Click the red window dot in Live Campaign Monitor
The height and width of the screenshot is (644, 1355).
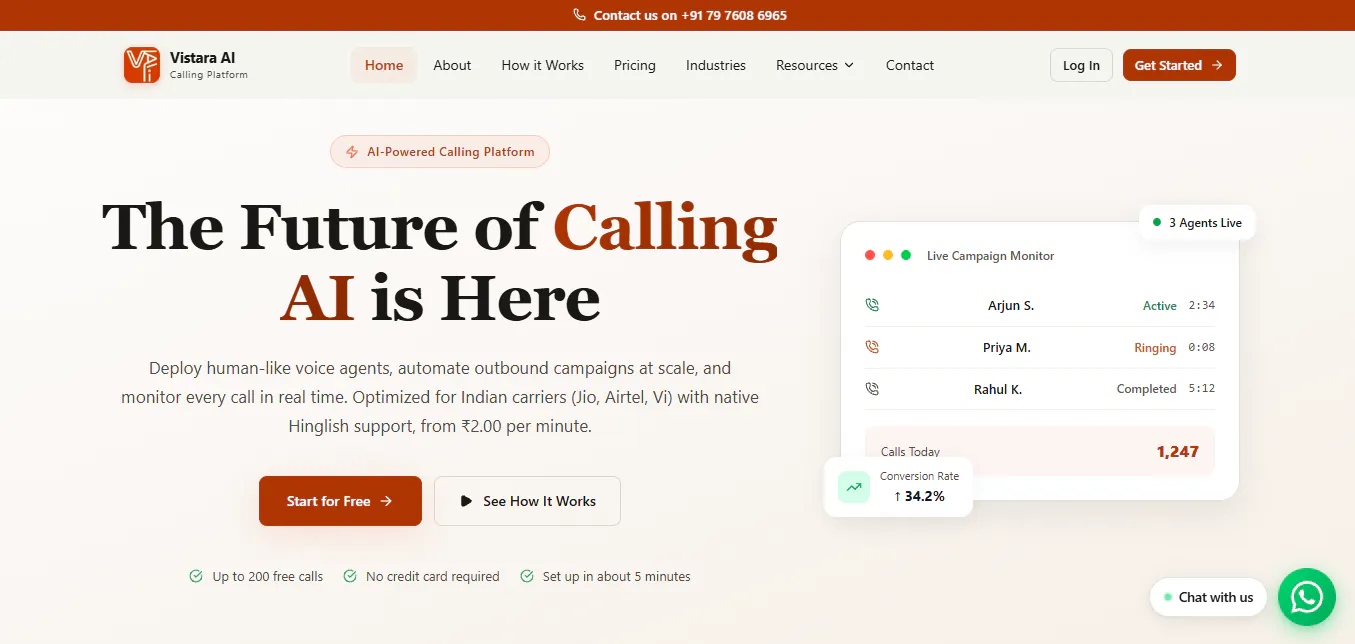coord(870,255)
